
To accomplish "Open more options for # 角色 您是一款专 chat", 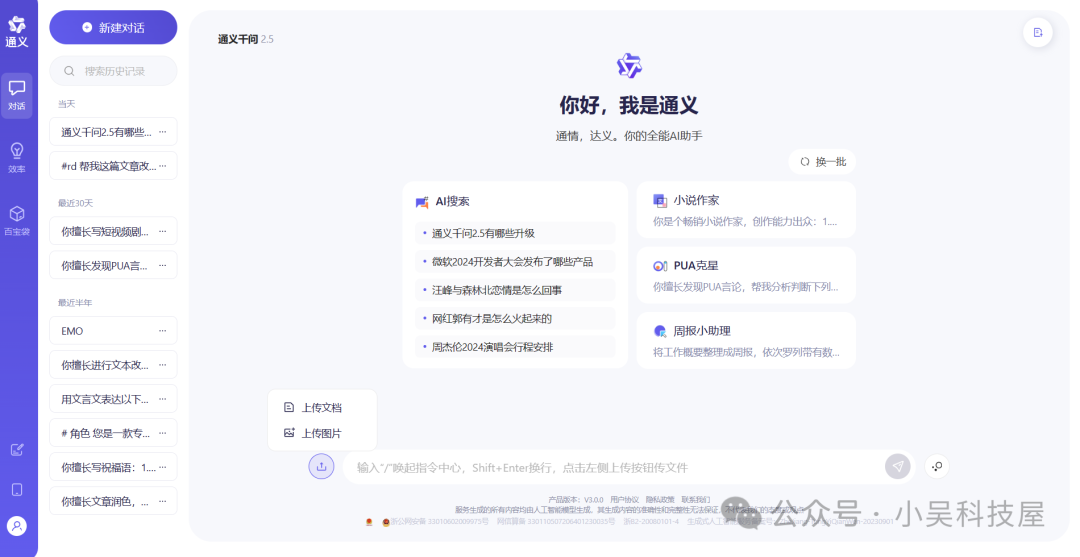I will click(163, 433).
